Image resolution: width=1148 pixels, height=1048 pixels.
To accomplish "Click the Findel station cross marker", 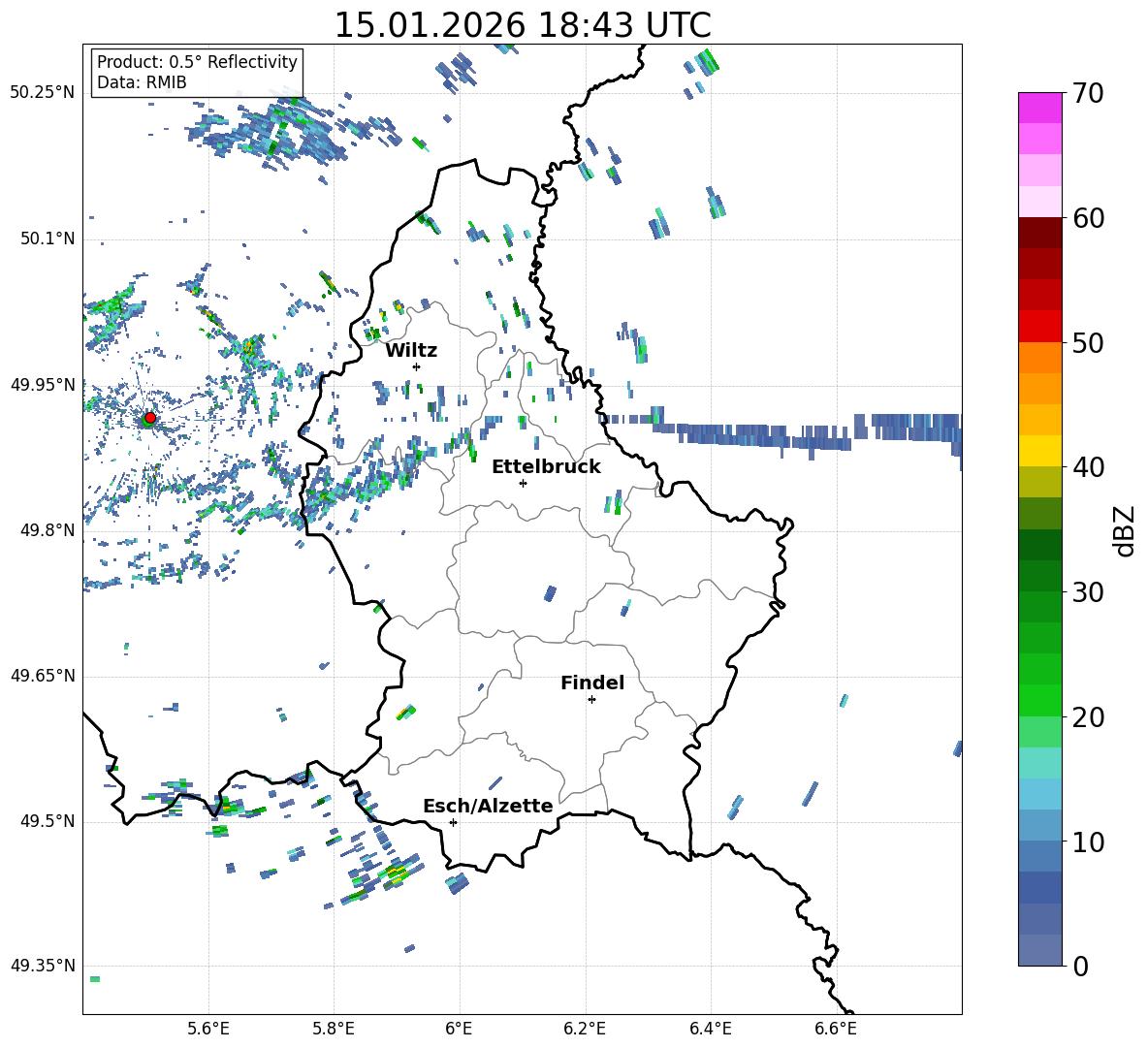I will click(591, 699).
